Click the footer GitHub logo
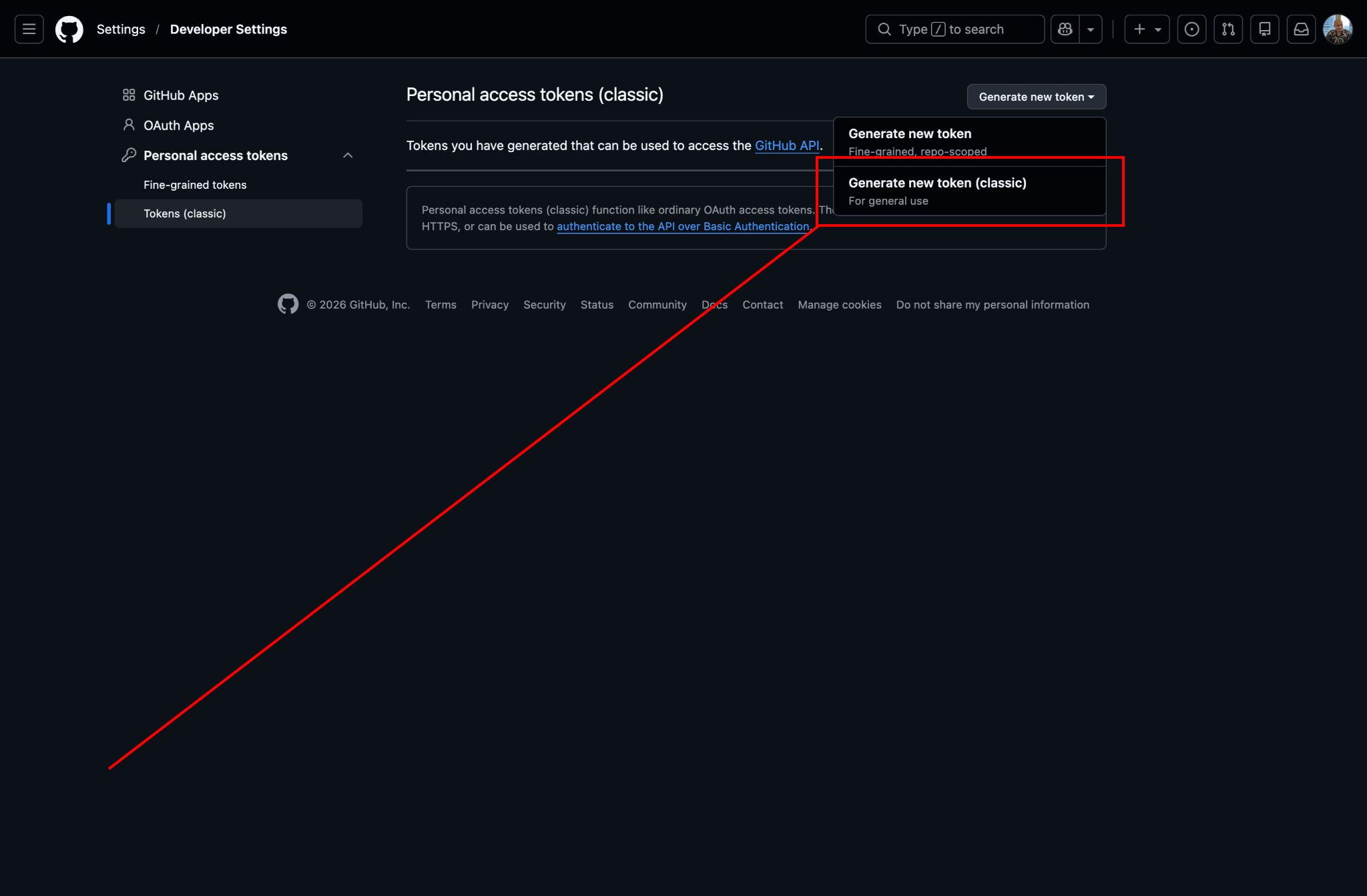The width and height of the screenshot is (1367, 896). pos(288,304)
